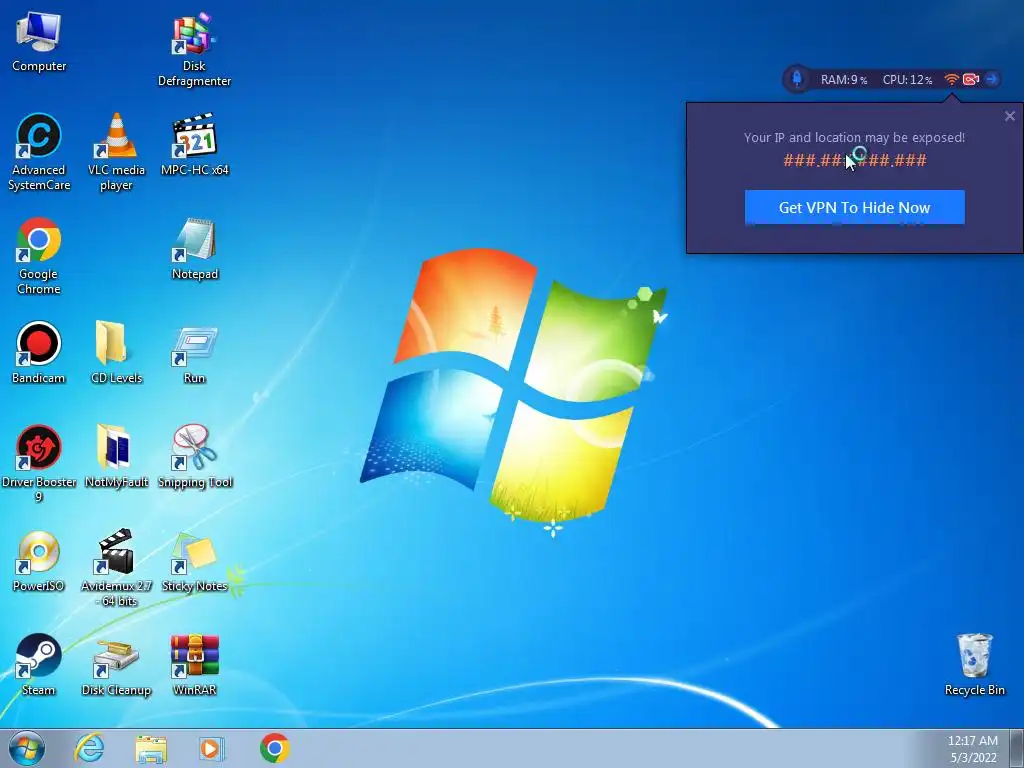This screenshot has height=768, width=1024.
Task: Open Chrome from the taskbar
Action: (x=275, y=748)
